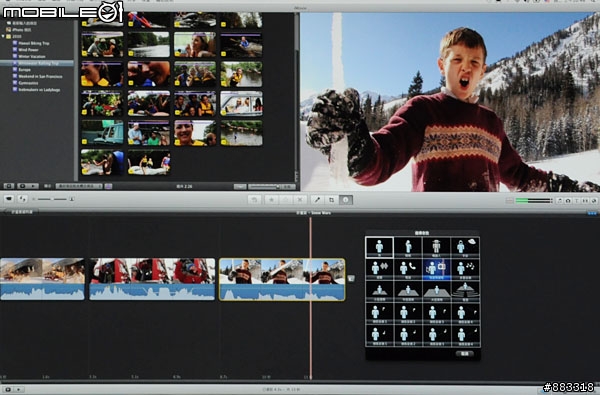Select the last event in the list
600x395 pixels.
click(x=39, y=90)
